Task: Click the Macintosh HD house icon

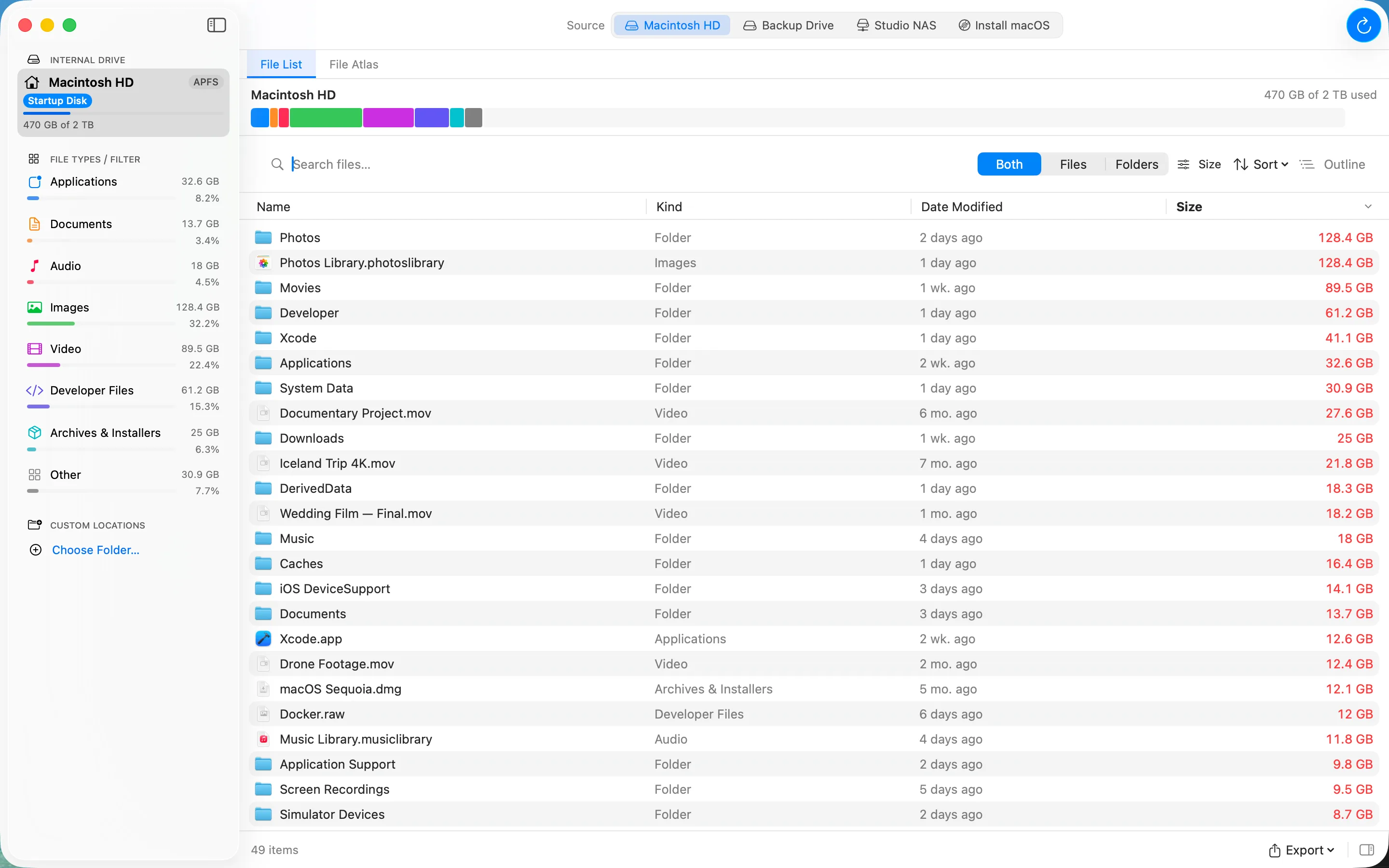Action: [32, 82]
